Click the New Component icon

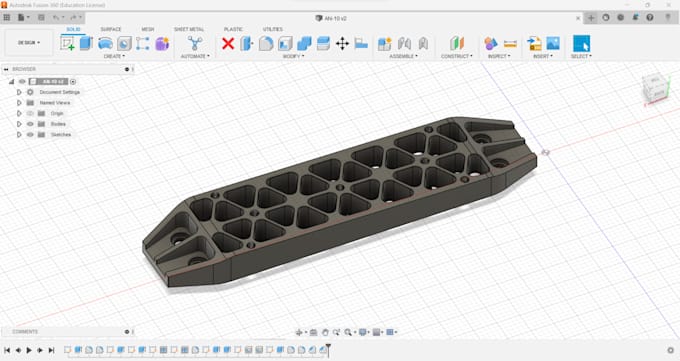(x=385, y=43)
